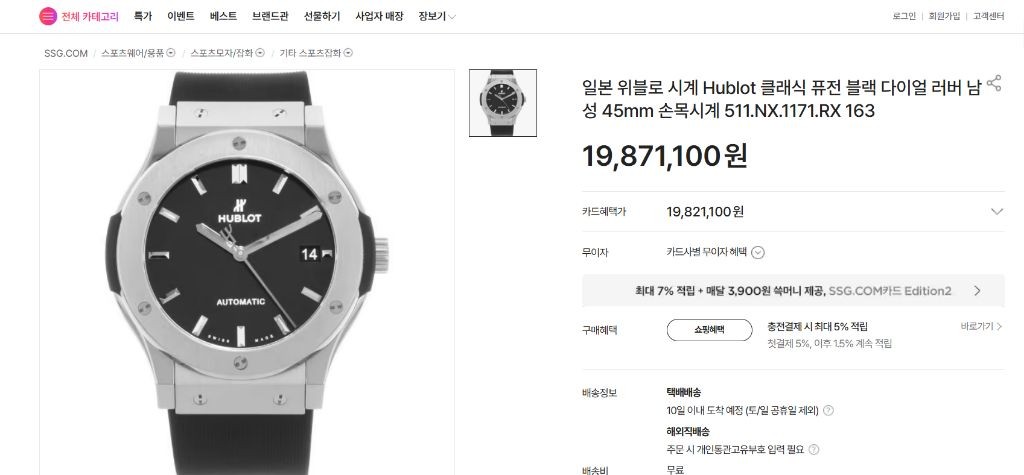Open the 전체 카테고리 hamburger menu icon

click(48, 16)
